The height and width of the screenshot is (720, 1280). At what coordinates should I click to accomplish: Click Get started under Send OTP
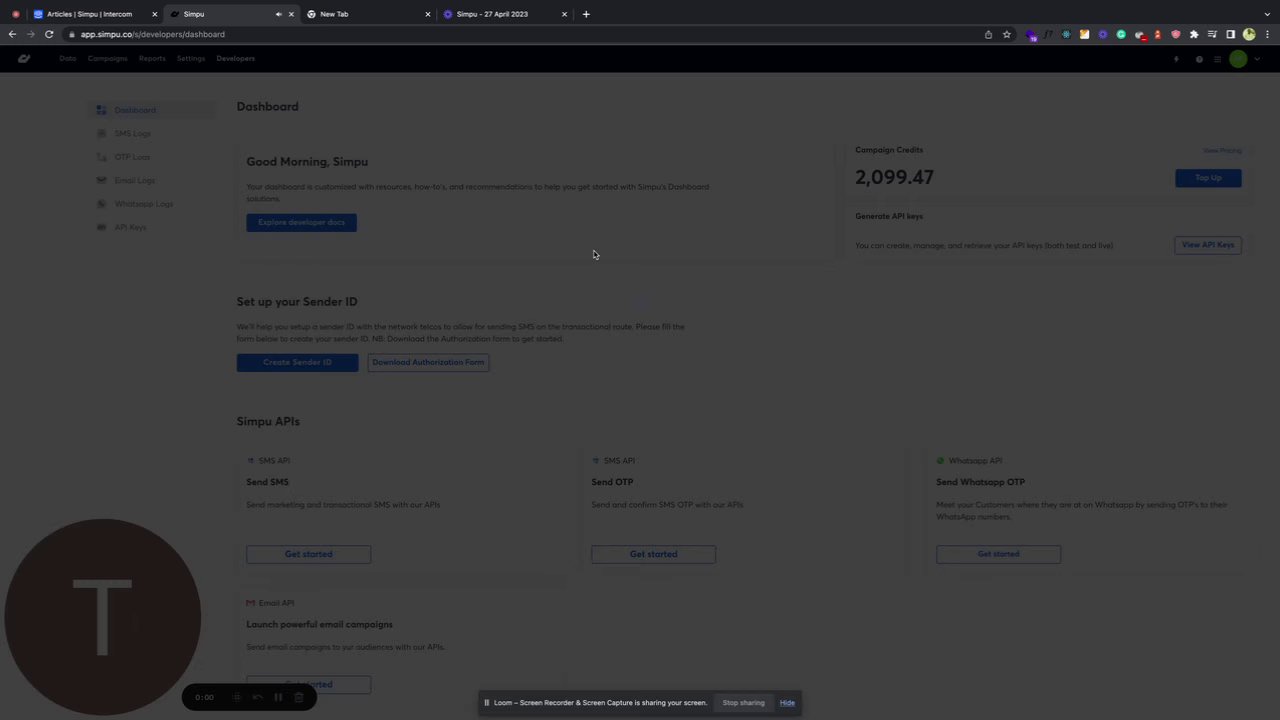pos(653,554)
